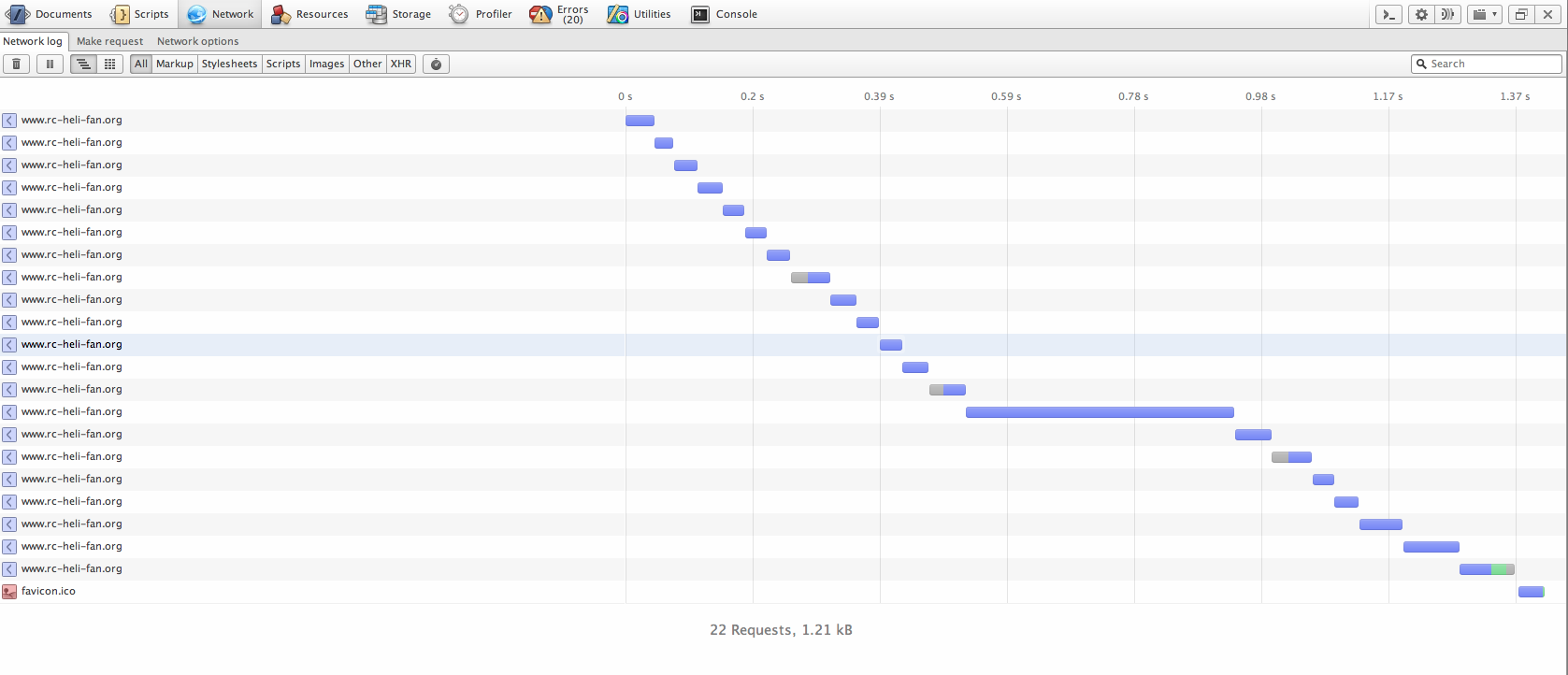This screenshot has width=1568, height=675.
Task: Filter requests to Scripts only
Action: pos(283,64)
